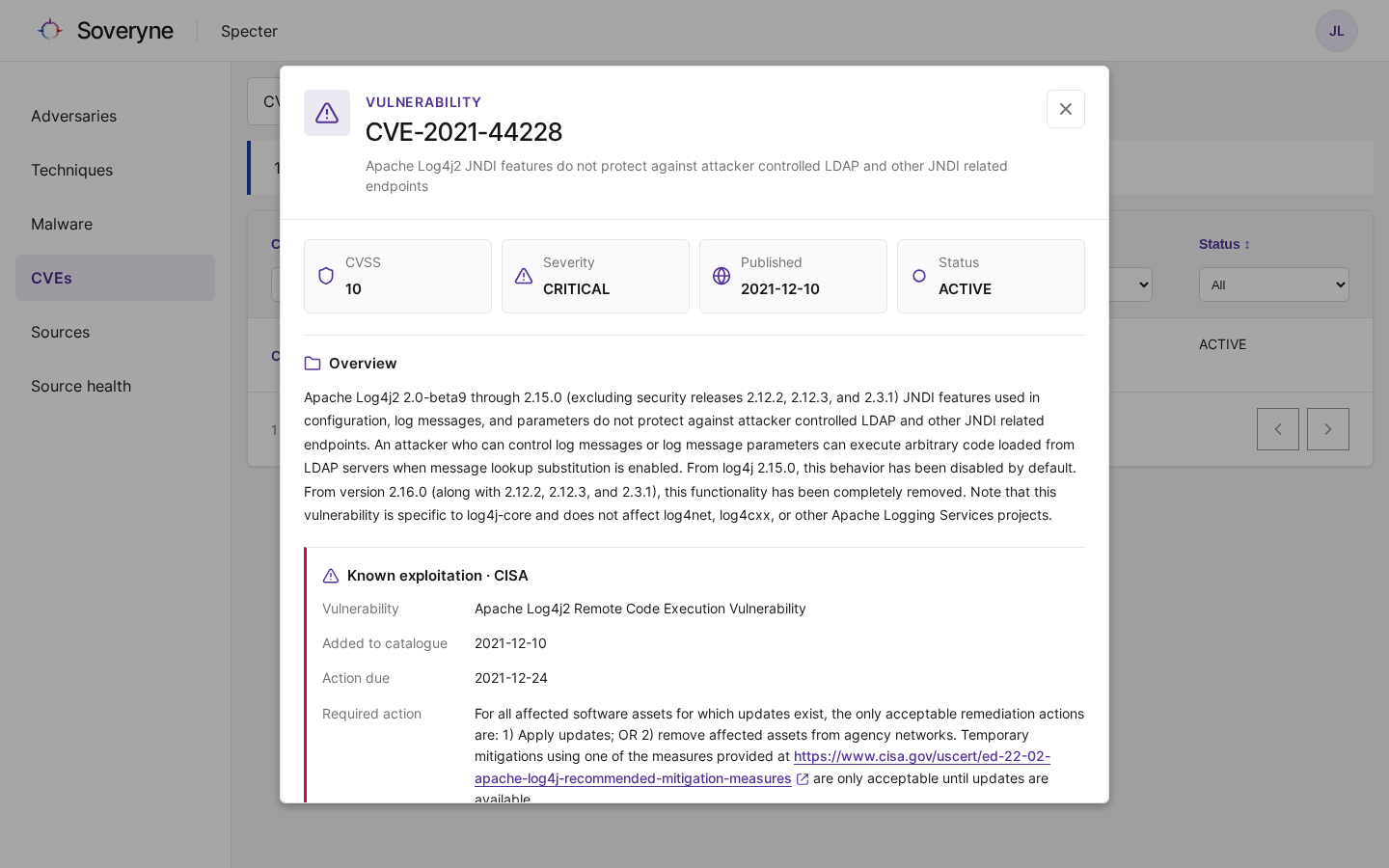
Task: Sort table by Status column
Action: click(1225, 244)
